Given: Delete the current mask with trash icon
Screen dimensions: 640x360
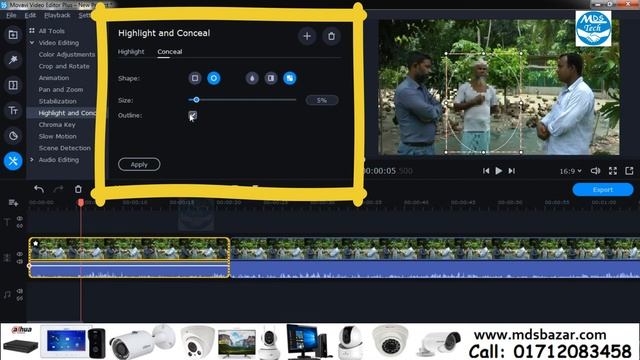Looking at the screenshot, I should (331, 36).
